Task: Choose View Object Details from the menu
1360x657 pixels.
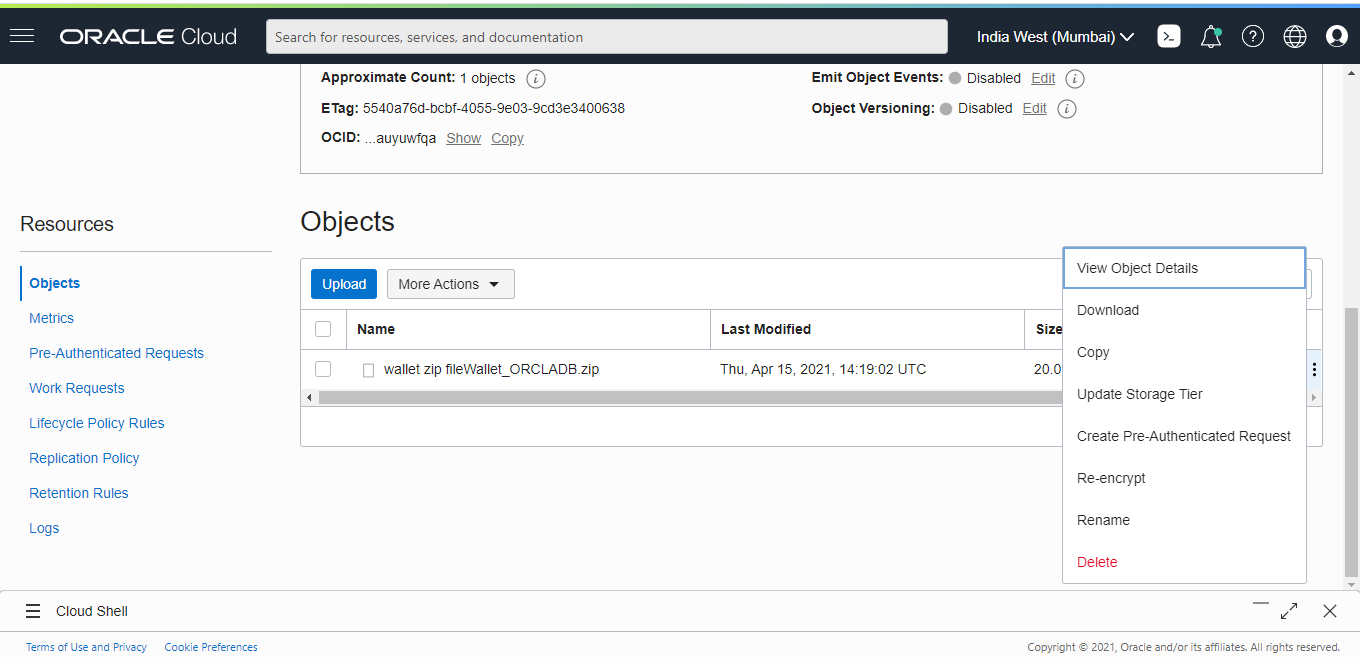Action: tap(1184, 268)
